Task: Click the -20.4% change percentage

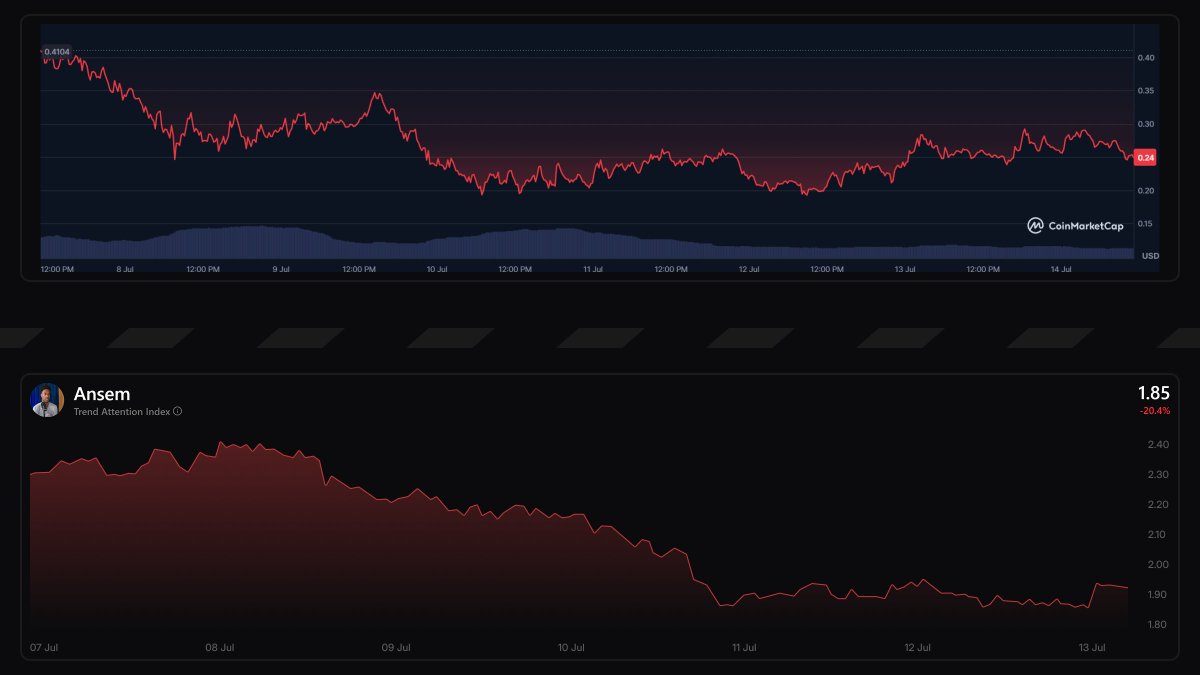Action: coord(1155,411)
